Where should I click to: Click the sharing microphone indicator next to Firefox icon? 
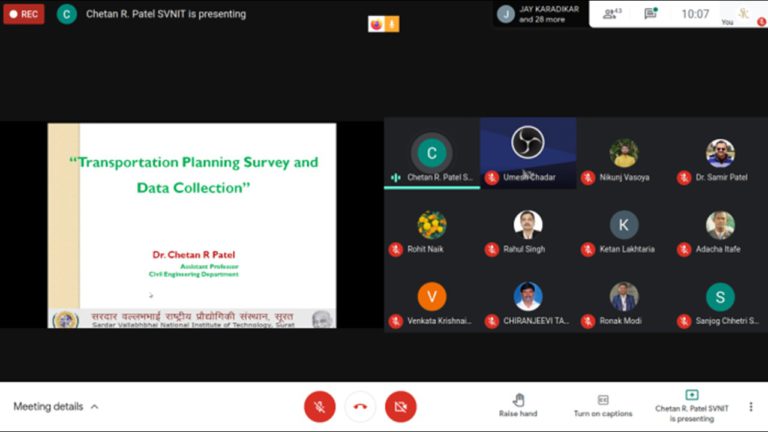[x=392, y=24]
